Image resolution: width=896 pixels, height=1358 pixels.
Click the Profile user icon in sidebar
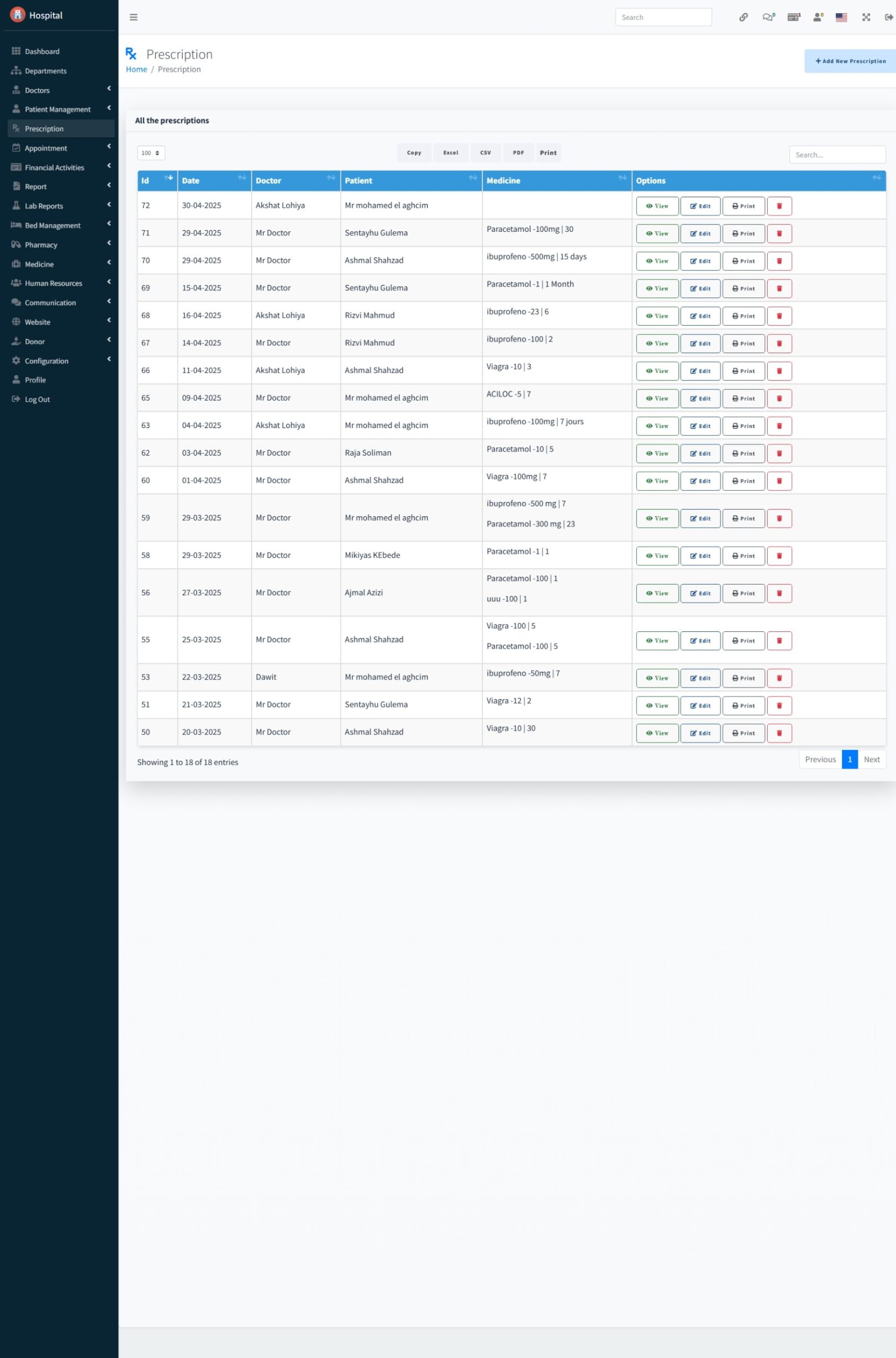(x=16, y=379)
